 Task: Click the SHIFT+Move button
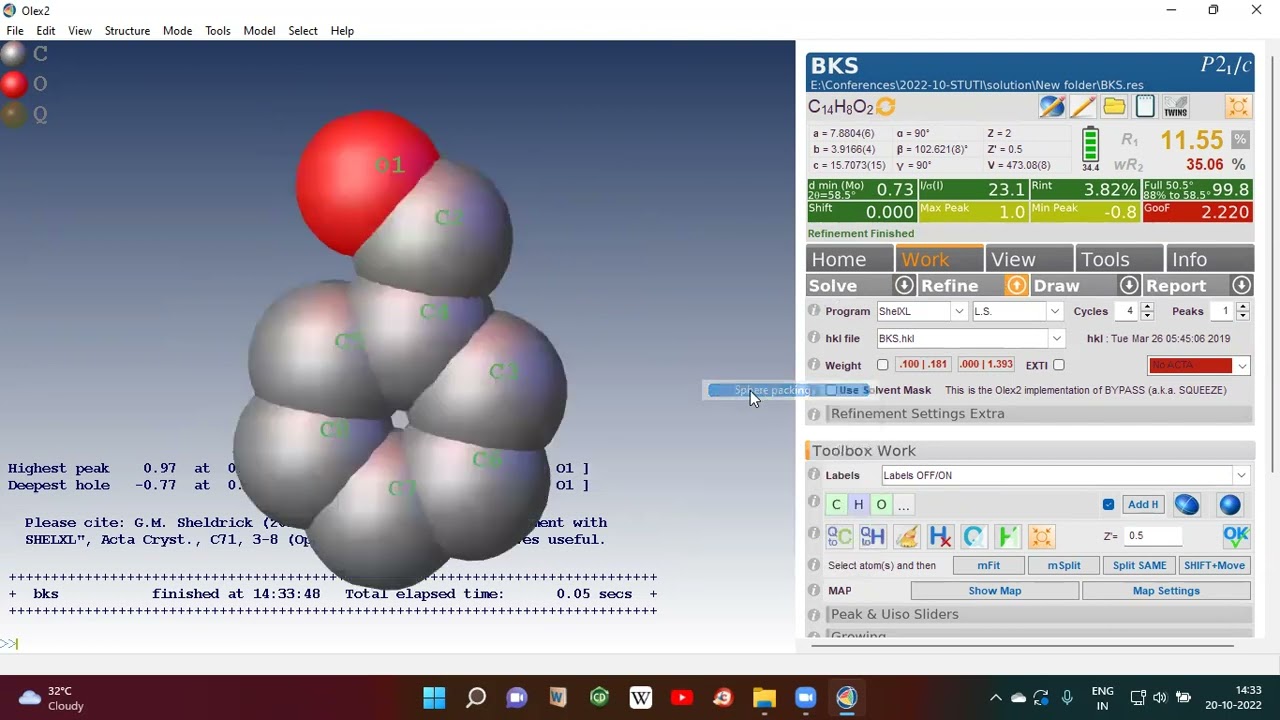click(1214, 565)
